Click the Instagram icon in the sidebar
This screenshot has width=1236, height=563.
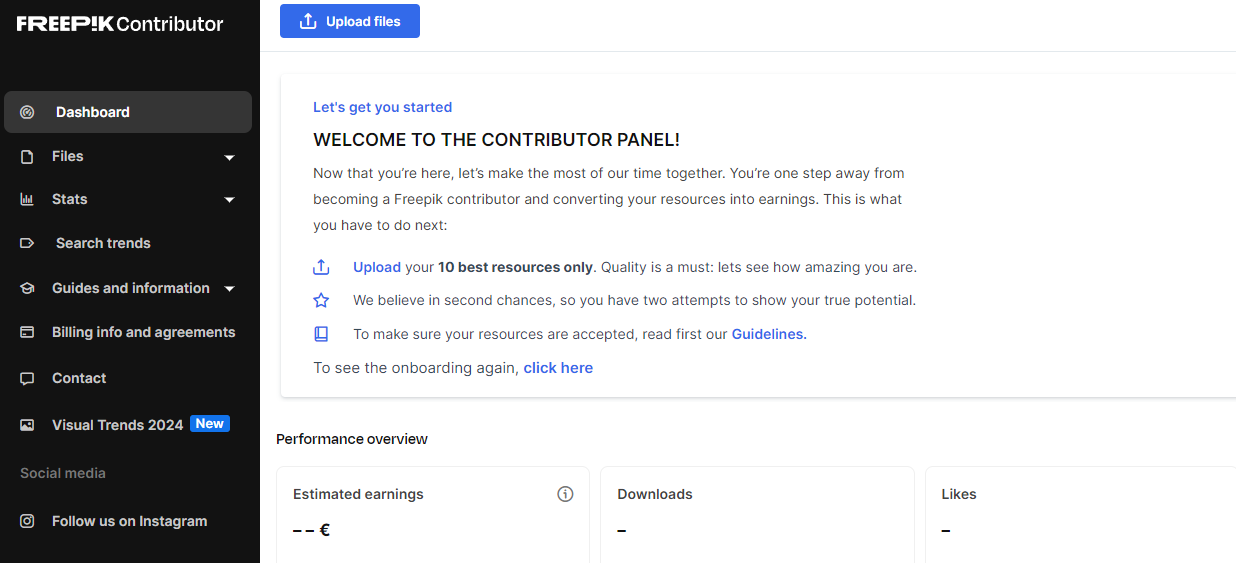pos(27,521)
